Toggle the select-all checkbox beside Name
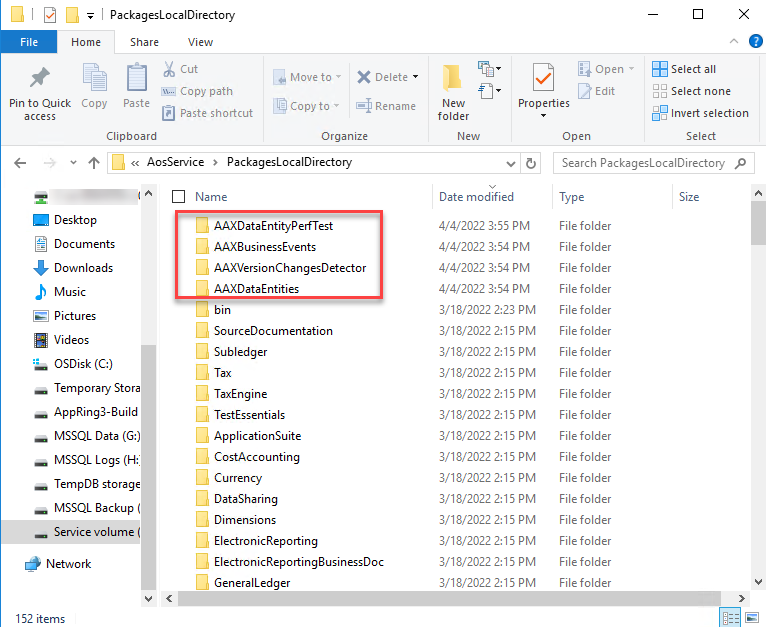The width and height of the screenshot is (766, 627). [179, 196]
